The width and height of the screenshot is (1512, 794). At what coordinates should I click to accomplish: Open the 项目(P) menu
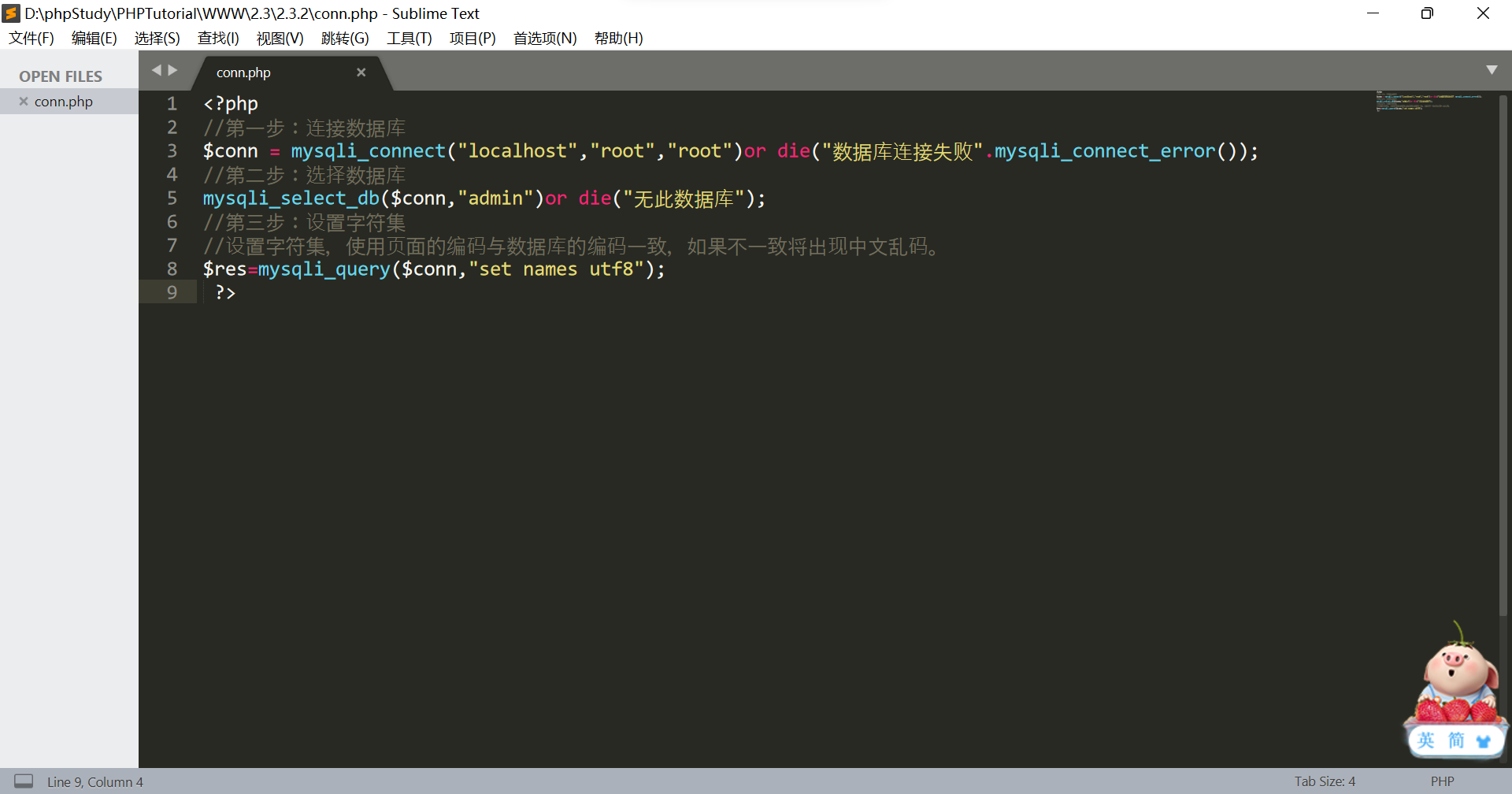[x=472, y=38]
